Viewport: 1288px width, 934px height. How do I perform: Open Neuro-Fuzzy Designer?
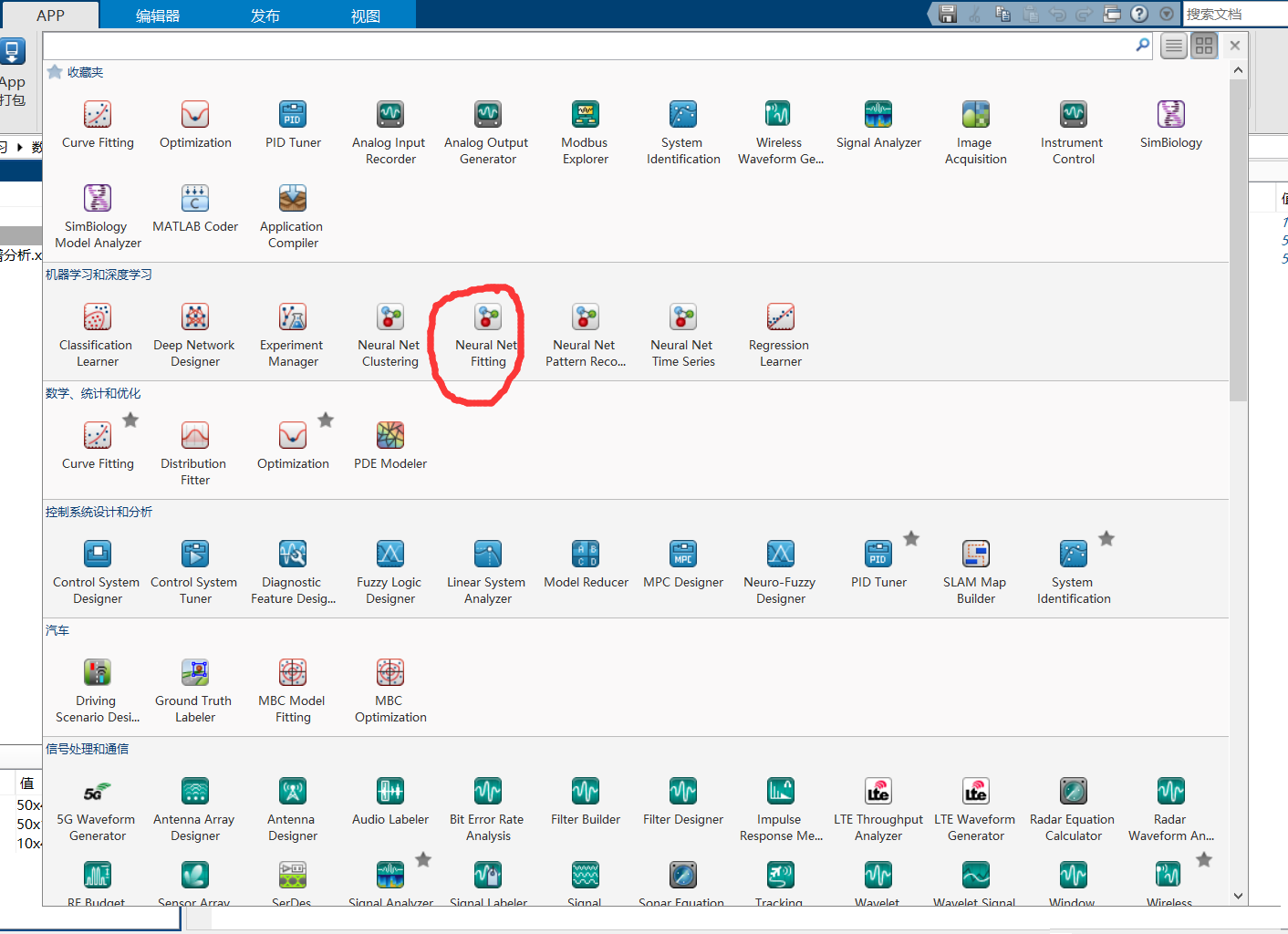(780, 573)
